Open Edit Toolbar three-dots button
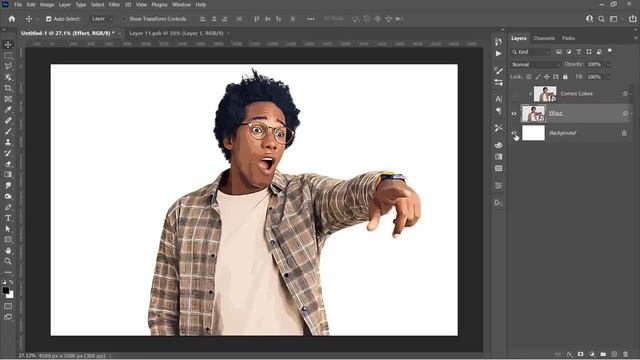 8,272
